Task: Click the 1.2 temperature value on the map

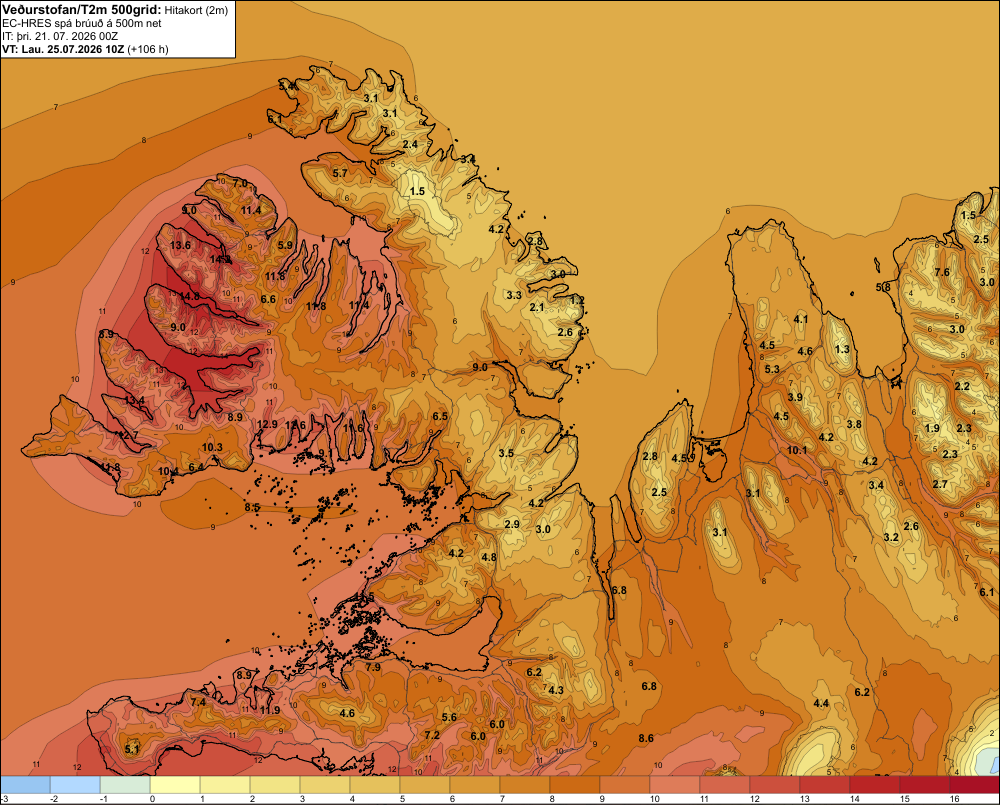Action: [x=577, y=300]
